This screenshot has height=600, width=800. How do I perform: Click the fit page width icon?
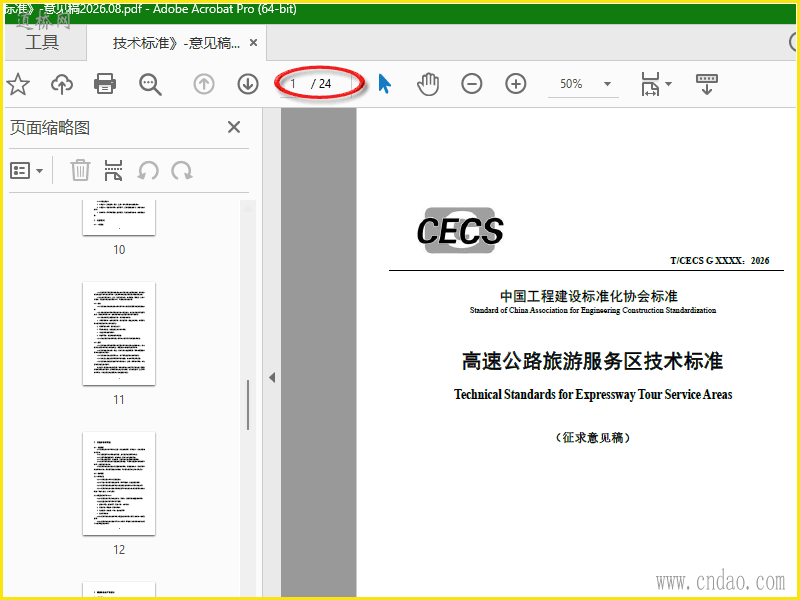pyautogui.click(x=651, y=84)
